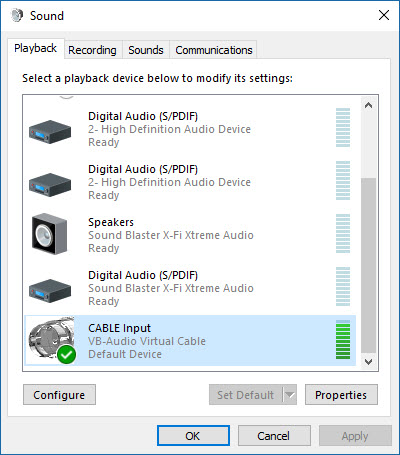Click the scroll down arrow of device list
The height and width of the screenshot is (455, 400).
coord(368,362)
